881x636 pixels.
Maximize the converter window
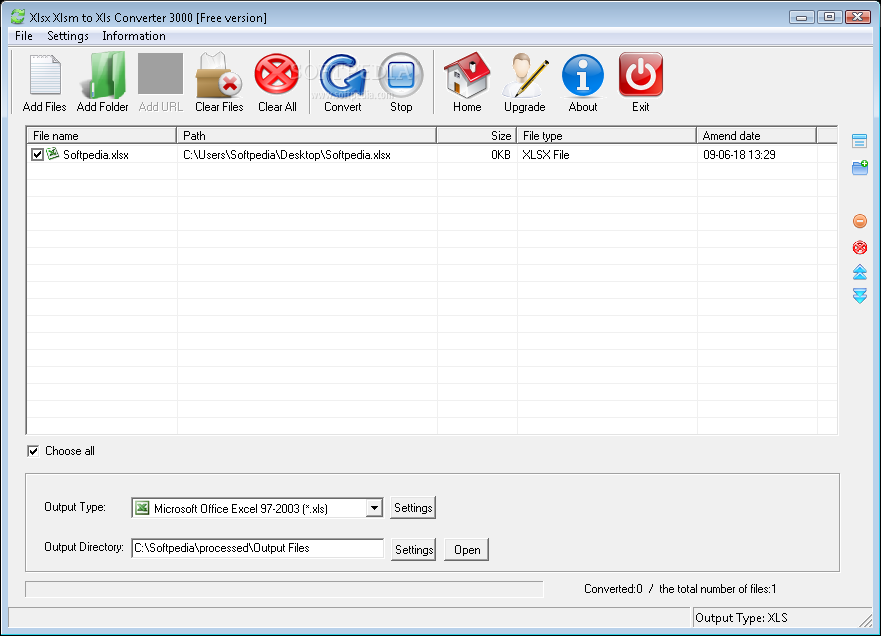pyautogui.click(x=829, y=17)
